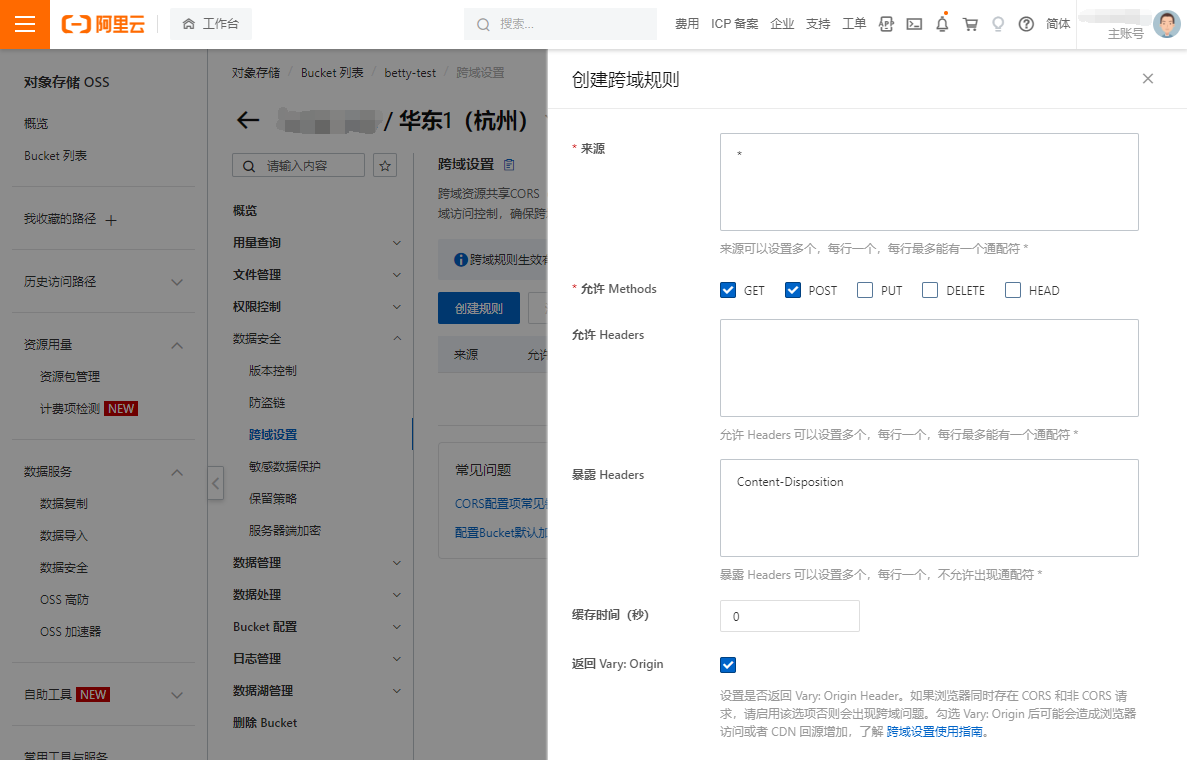Open the orange hamburger main menu
The width and height of the screenshot is (1187, 760).
pyautogui.click(x=25, y=24)
